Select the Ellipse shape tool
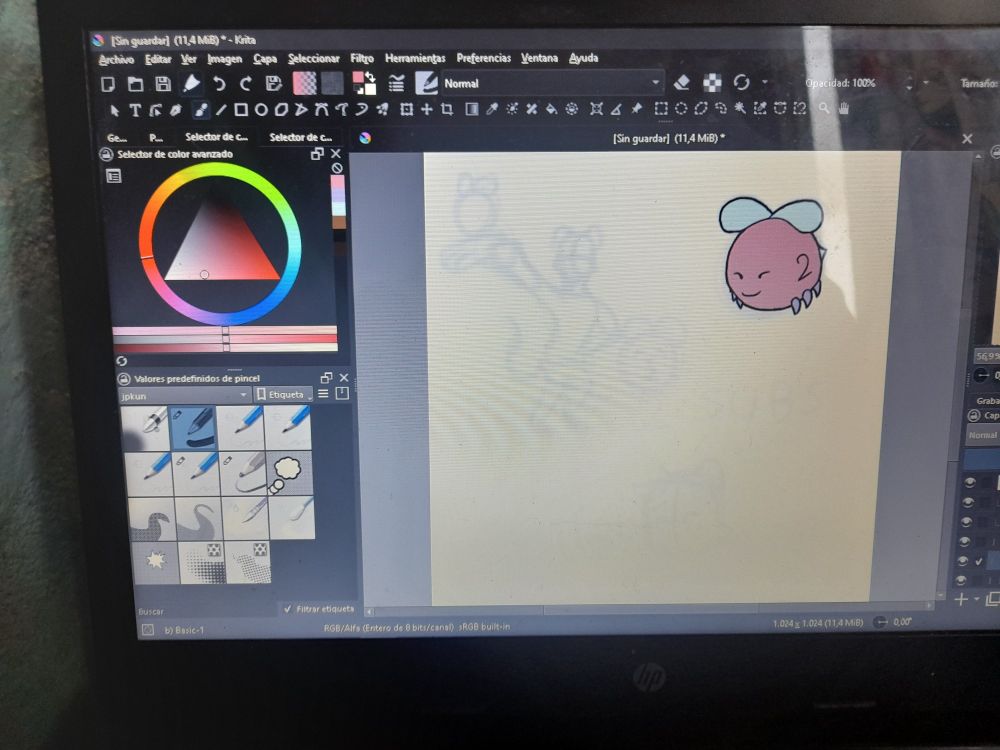 tap(261, 110)
